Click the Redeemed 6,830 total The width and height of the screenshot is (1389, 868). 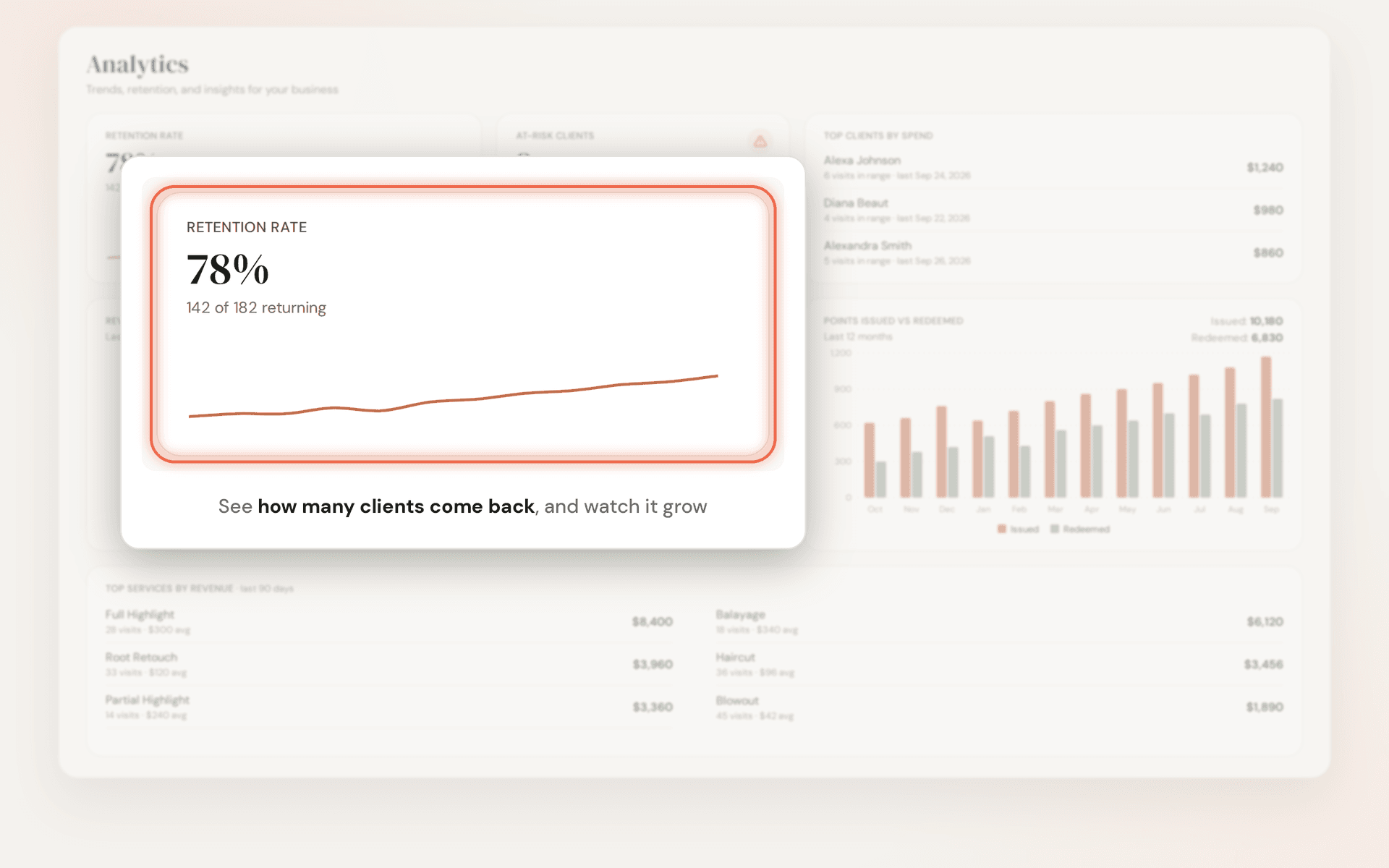[1237, 337]
